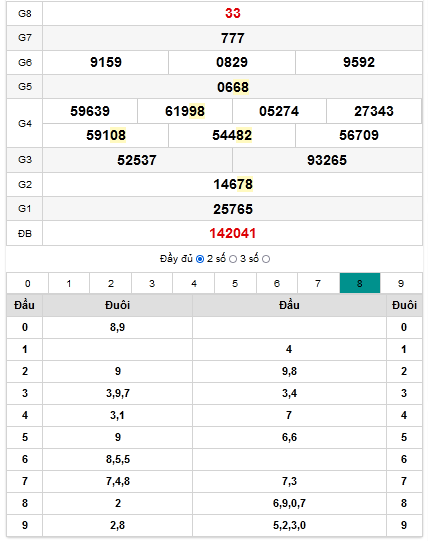Select digit filter tab 2
This screenshot has height=541, width=428.
[x=110, y=283]
